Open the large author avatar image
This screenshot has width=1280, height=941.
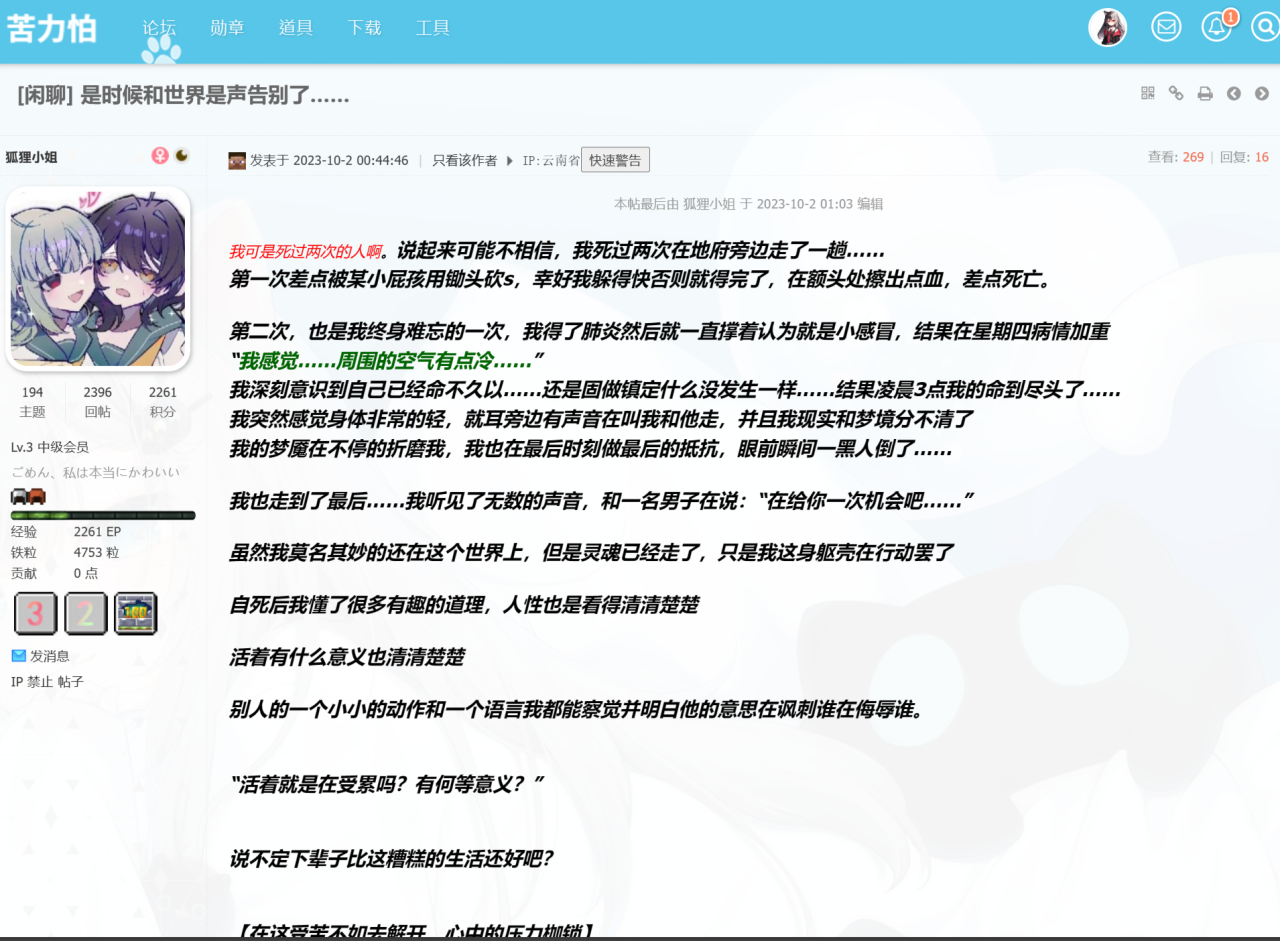point(97,278)
